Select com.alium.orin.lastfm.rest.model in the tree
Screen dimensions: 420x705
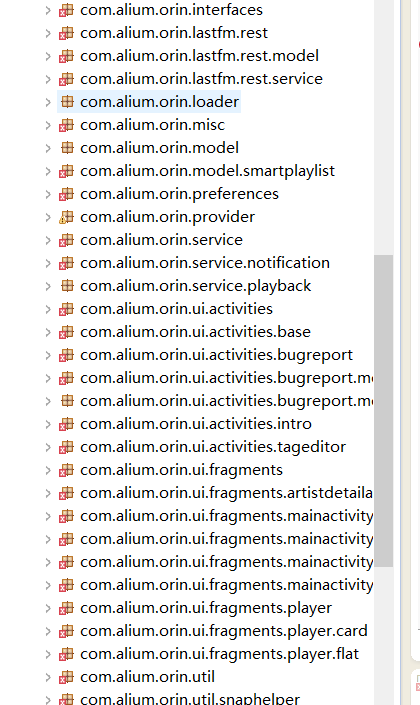click(x=199, y=56)
